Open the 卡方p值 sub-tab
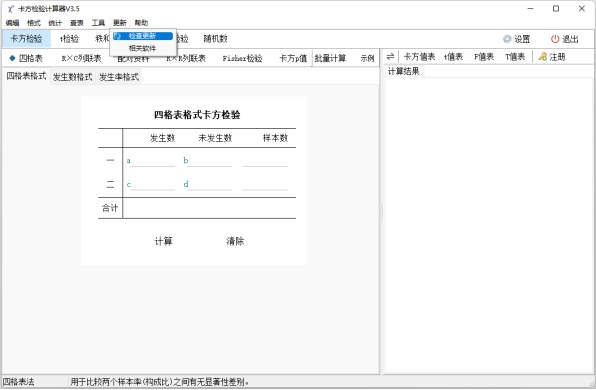Viewport: 596px width, 390px height. [x=293, y=58]
